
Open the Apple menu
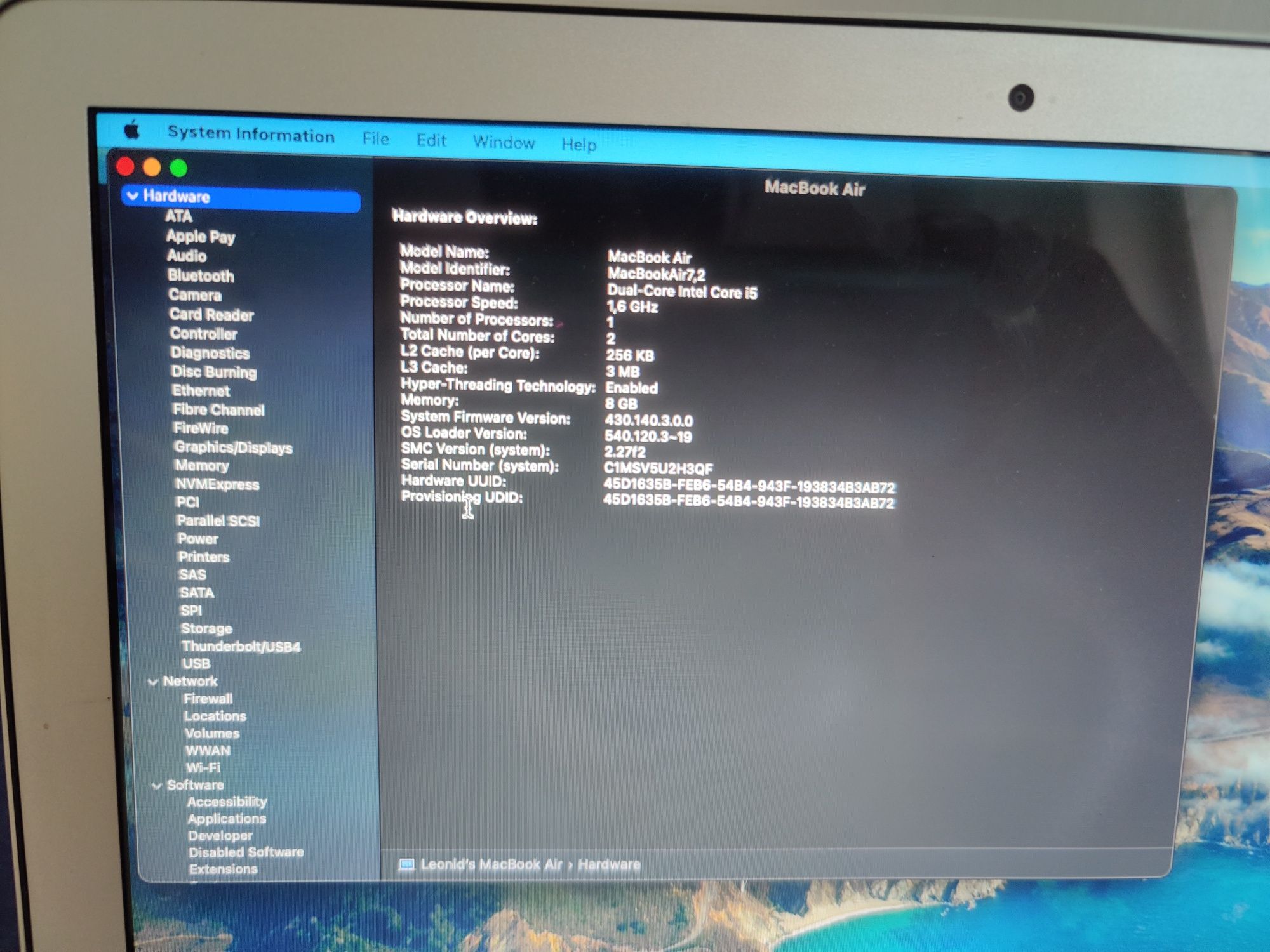click(x=132, y=130)
